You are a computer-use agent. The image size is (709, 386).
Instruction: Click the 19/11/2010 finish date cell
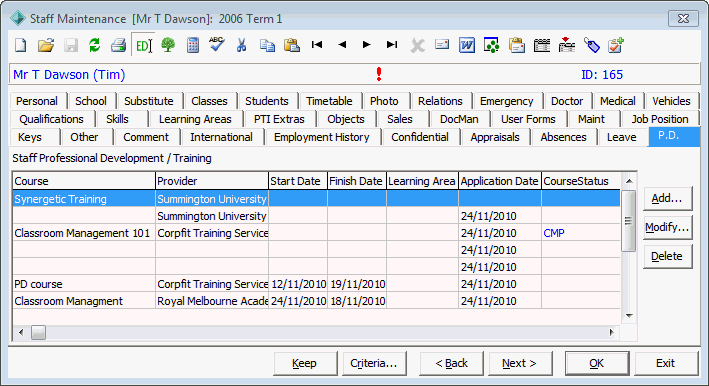(x=358, y=284)
